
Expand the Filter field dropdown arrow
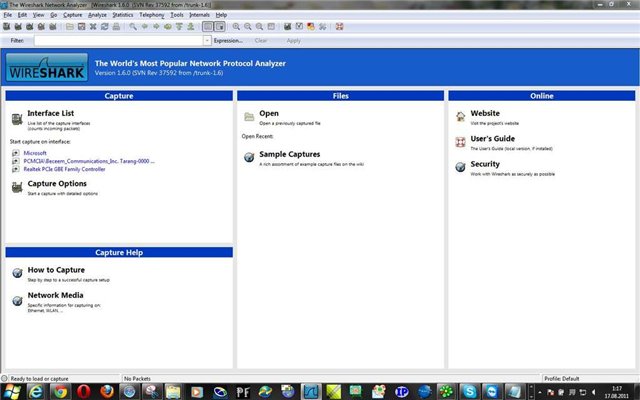click(207, 40)
